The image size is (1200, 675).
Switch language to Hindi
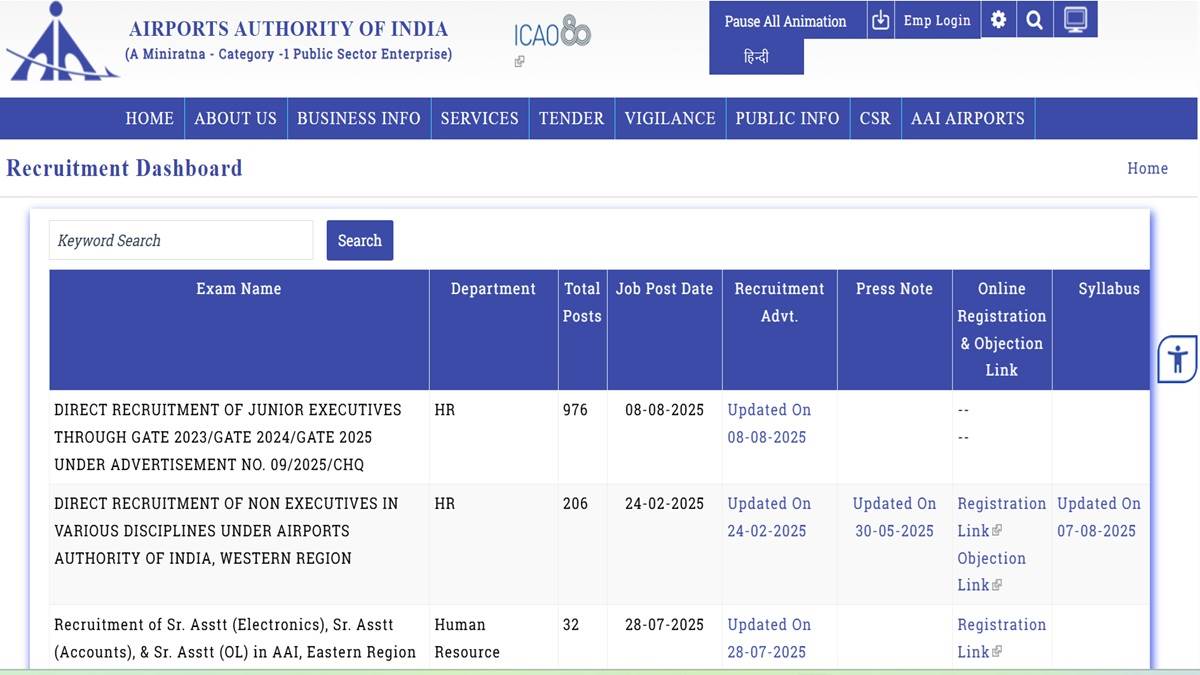point(756,57)
